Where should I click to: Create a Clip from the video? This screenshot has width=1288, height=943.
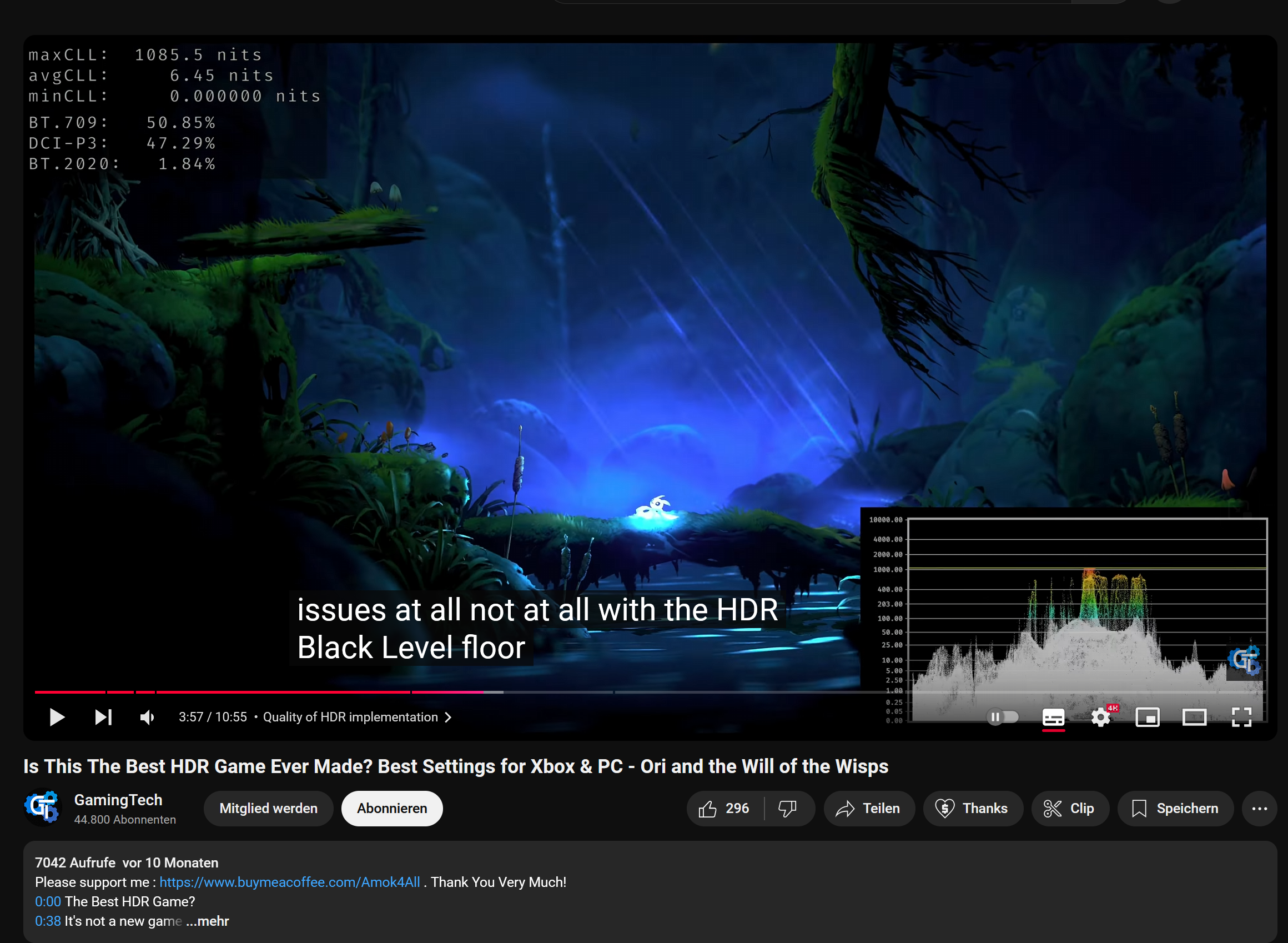pos(1070,808)
